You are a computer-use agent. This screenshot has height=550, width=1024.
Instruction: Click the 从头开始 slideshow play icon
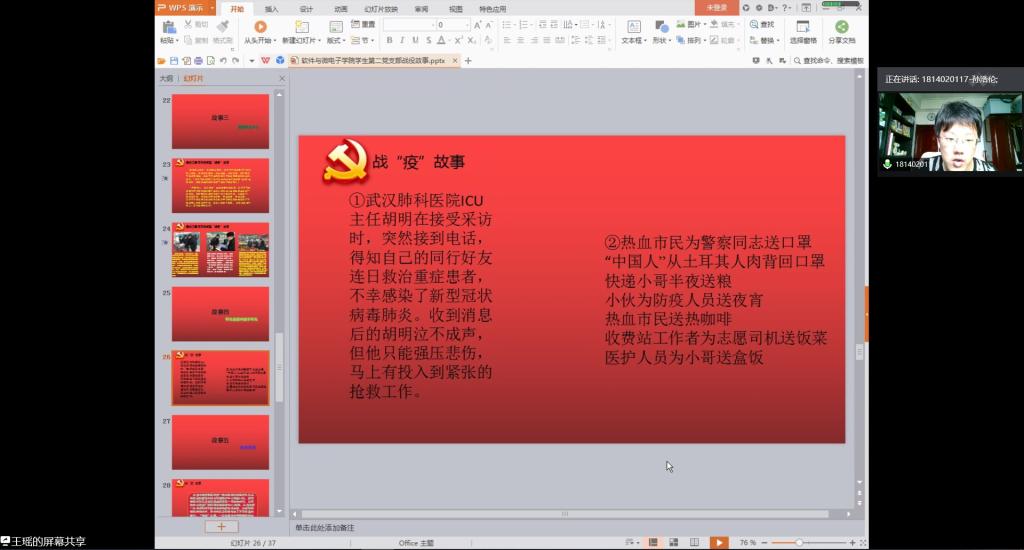(260, 27)
